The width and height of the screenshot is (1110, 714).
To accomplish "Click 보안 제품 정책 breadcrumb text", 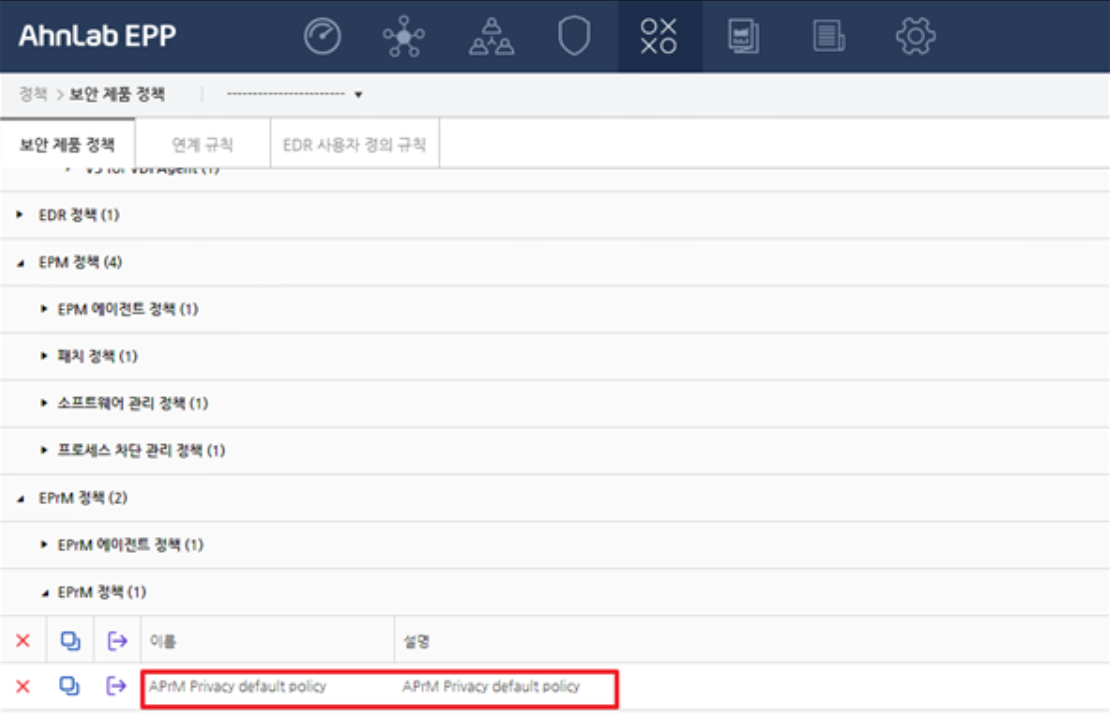I will (117, 94).
